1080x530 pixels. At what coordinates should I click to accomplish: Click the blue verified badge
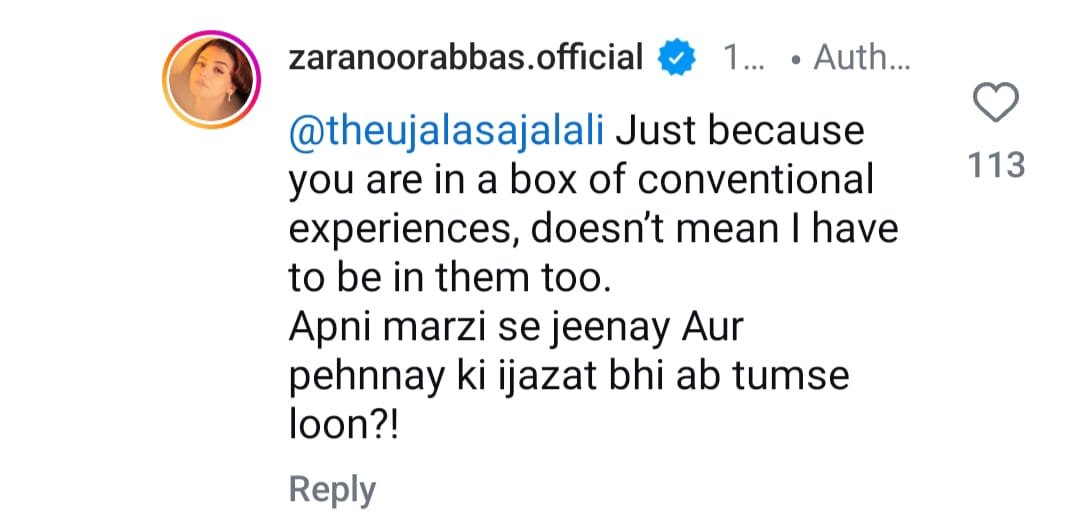pyautogui.click(x=677, y=59)
